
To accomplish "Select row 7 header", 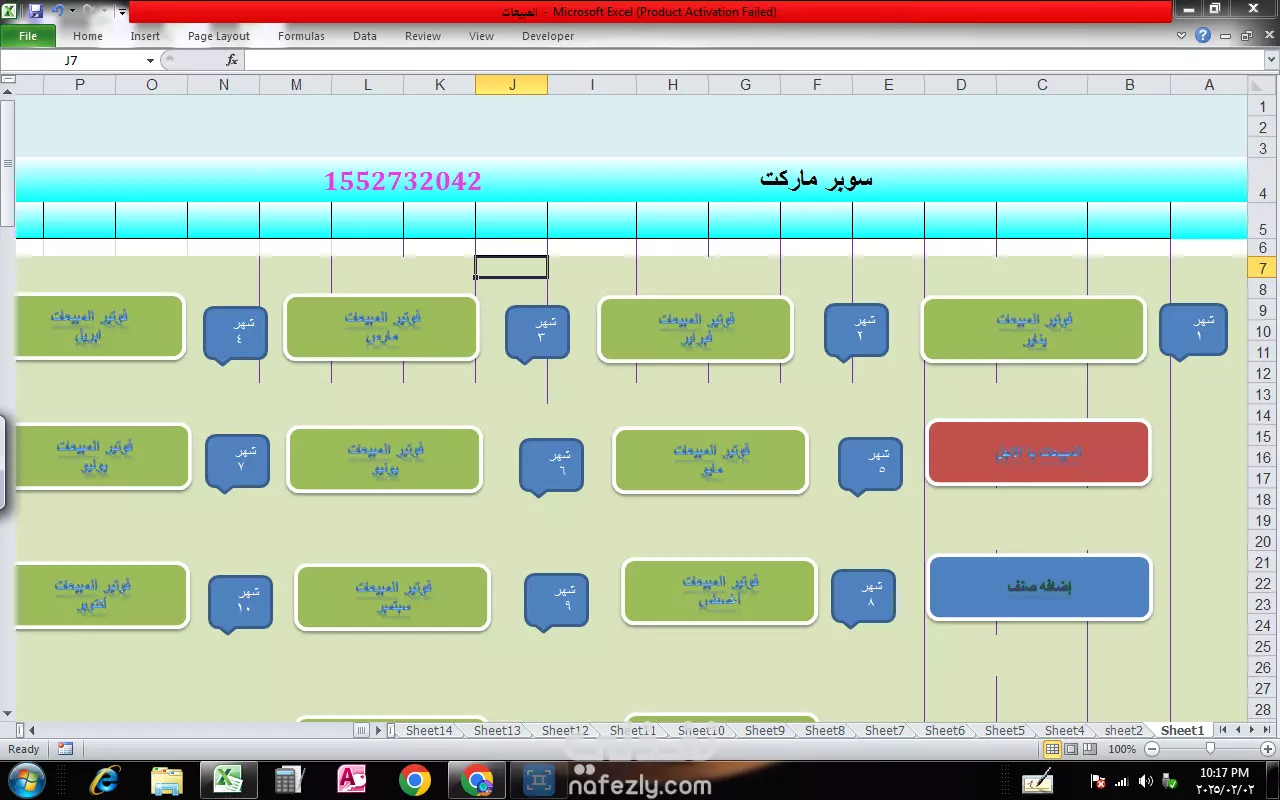I will pos(1263,268).
